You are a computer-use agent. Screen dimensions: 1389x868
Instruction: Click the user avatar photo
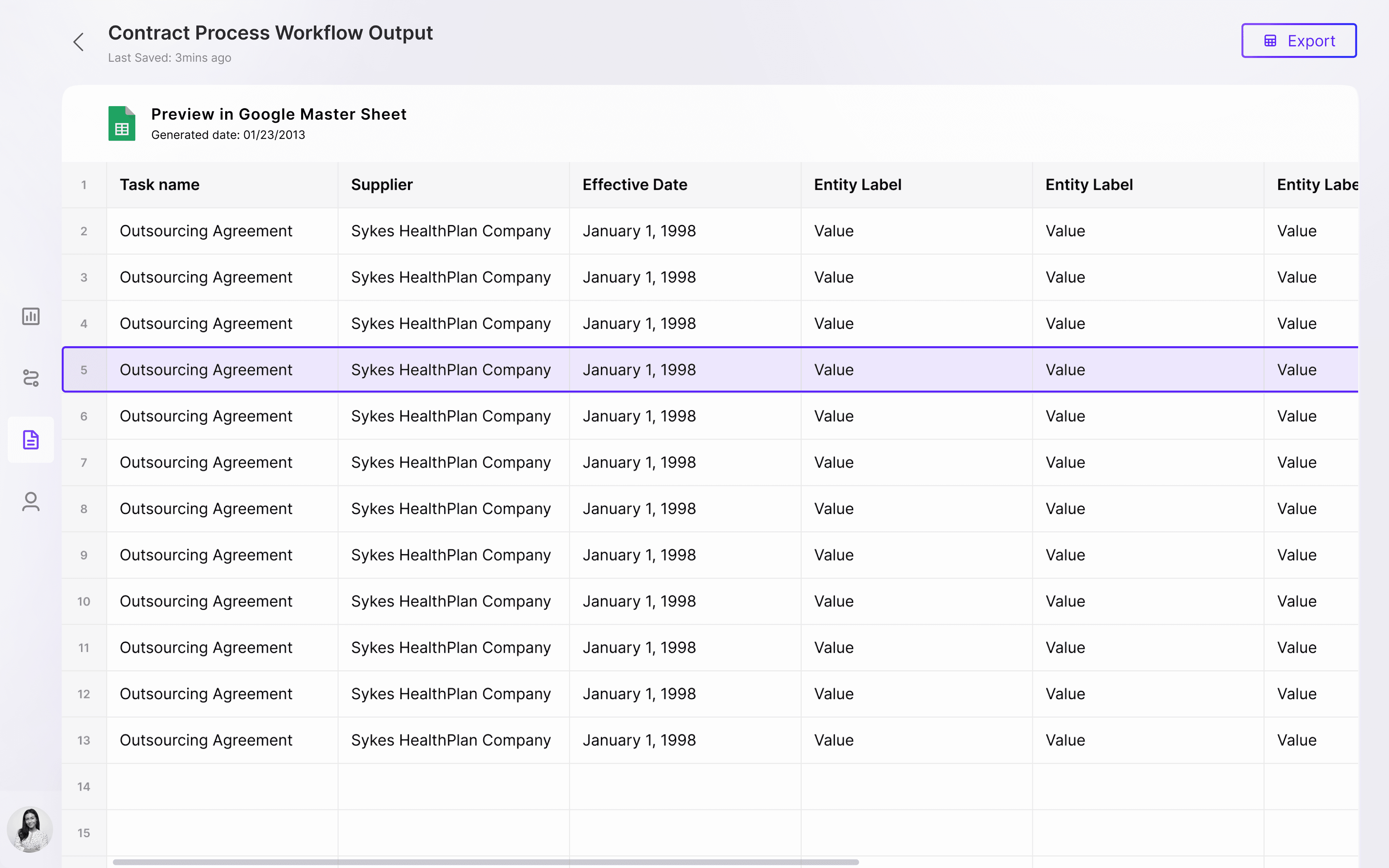pos(30,829)
